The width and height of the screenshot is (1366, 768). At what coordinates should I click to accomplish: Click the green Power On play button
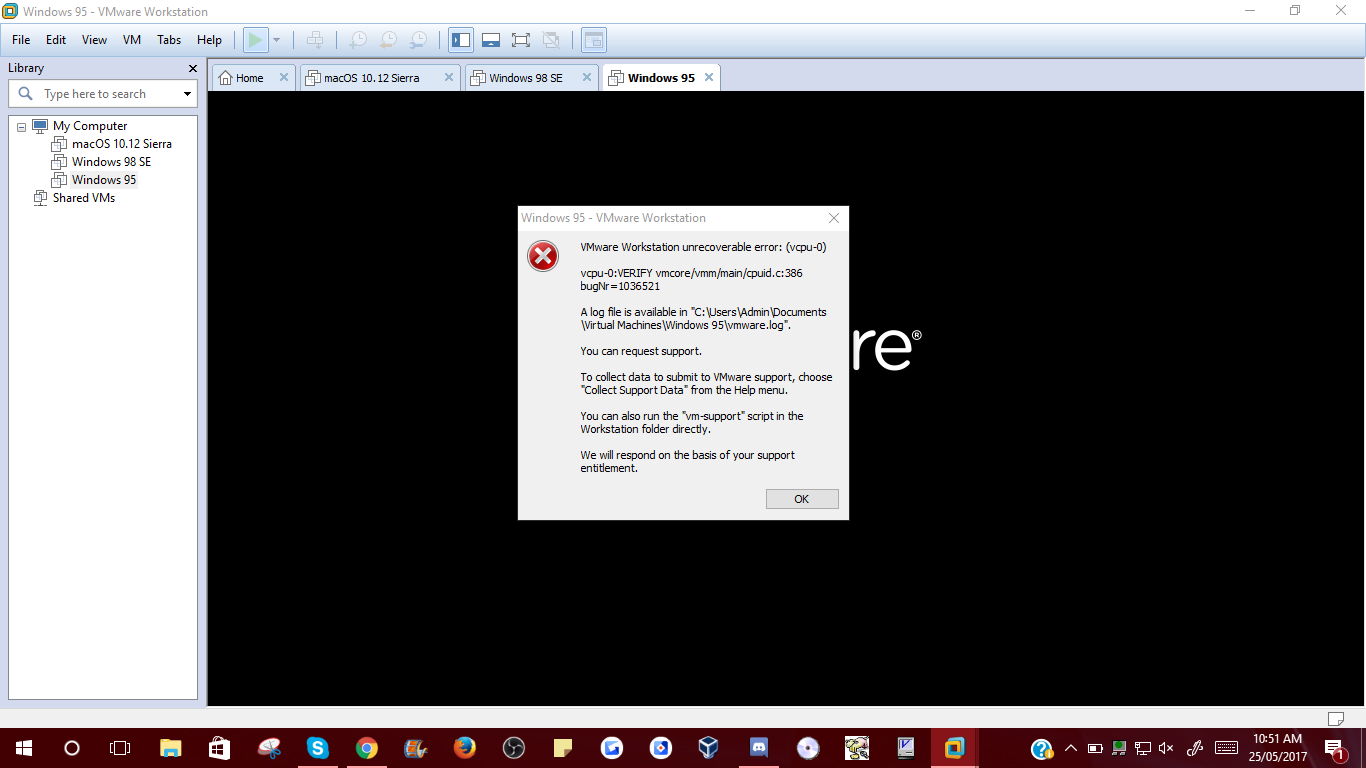coord(256,40)
